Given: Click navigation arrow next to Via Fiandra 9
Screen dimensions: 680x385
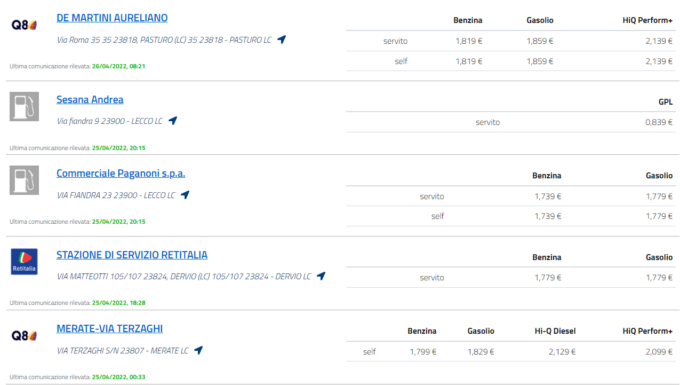Looking at the screenshot, I should pyautogui.click(x=173, y=121).
